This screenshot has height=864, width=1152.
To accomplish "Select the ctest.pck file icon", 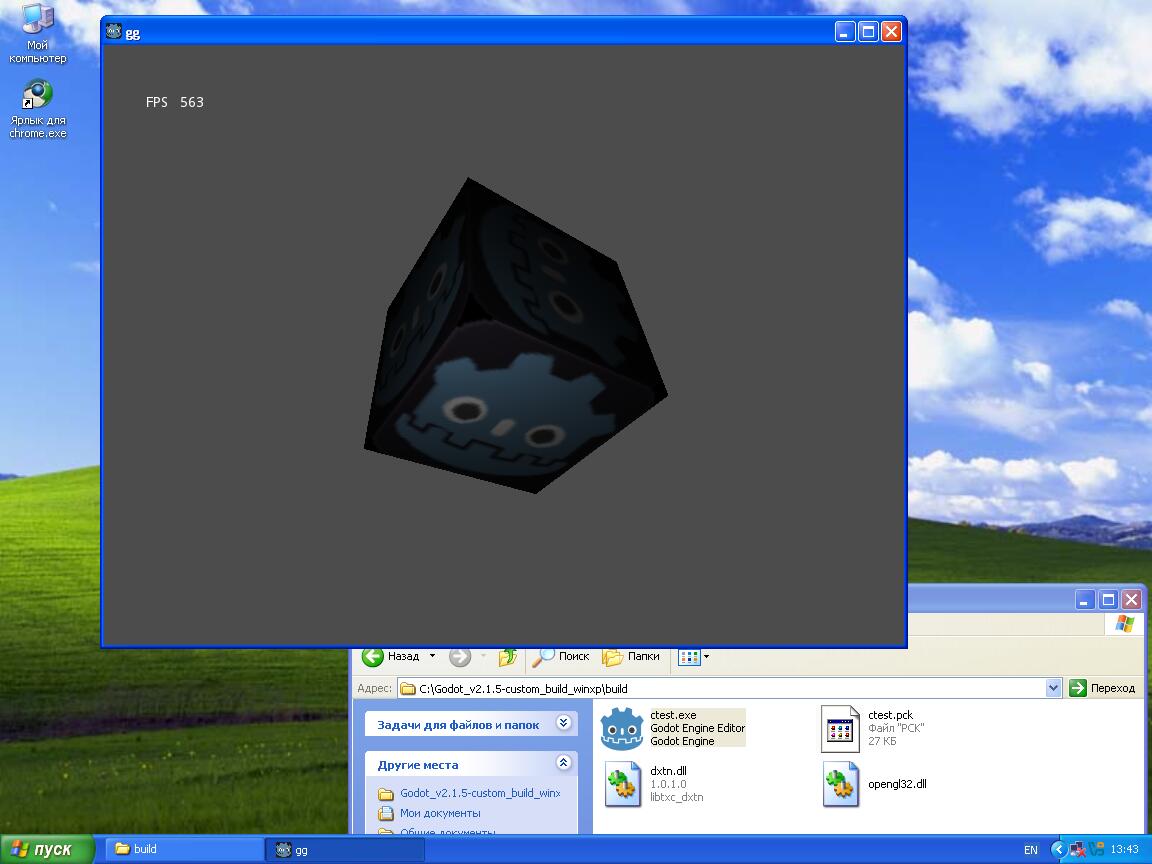I will pos(840,729).
